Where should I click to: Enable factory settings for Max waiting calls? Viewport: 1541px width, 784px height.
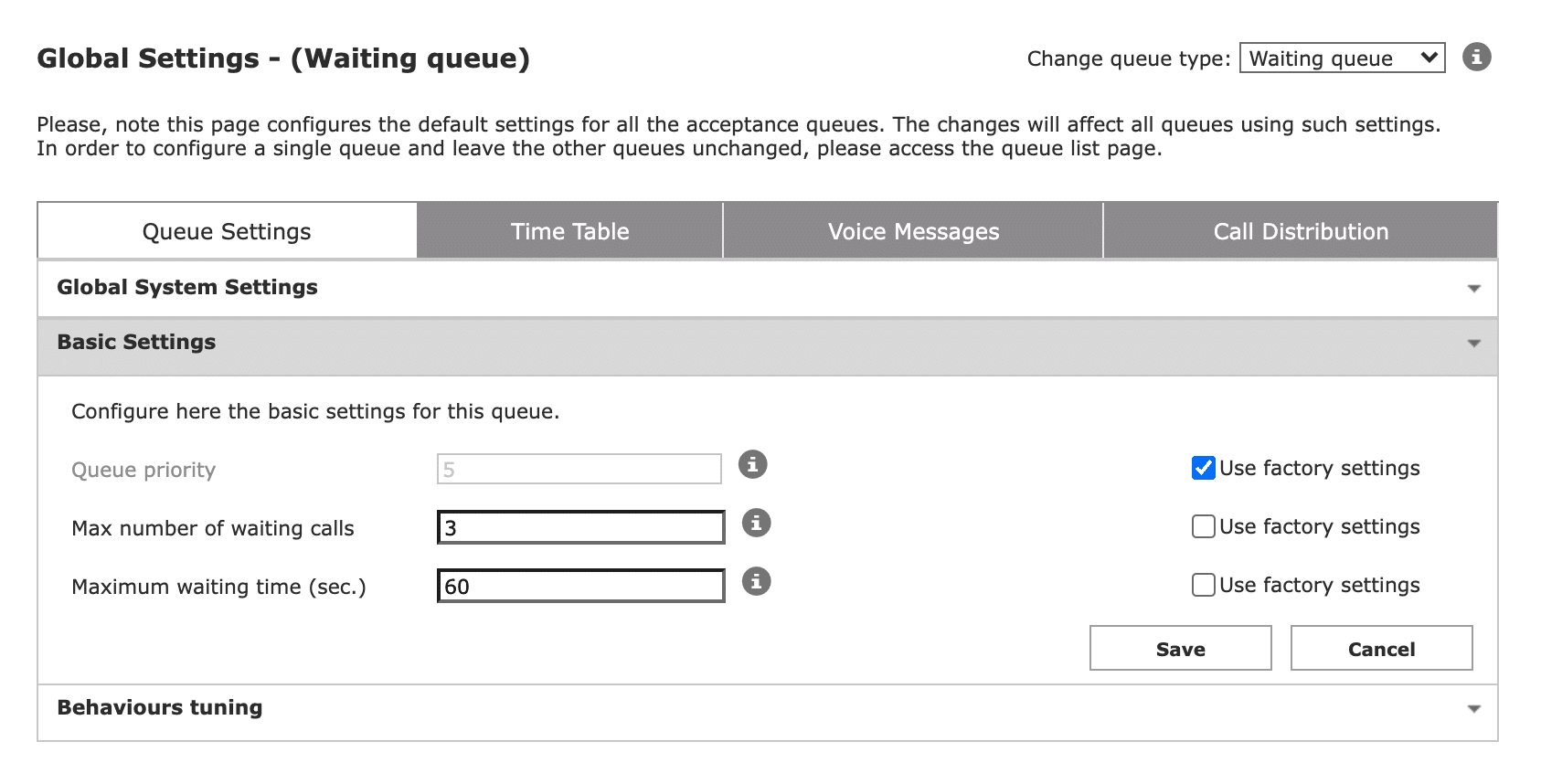pos(1203,526)
